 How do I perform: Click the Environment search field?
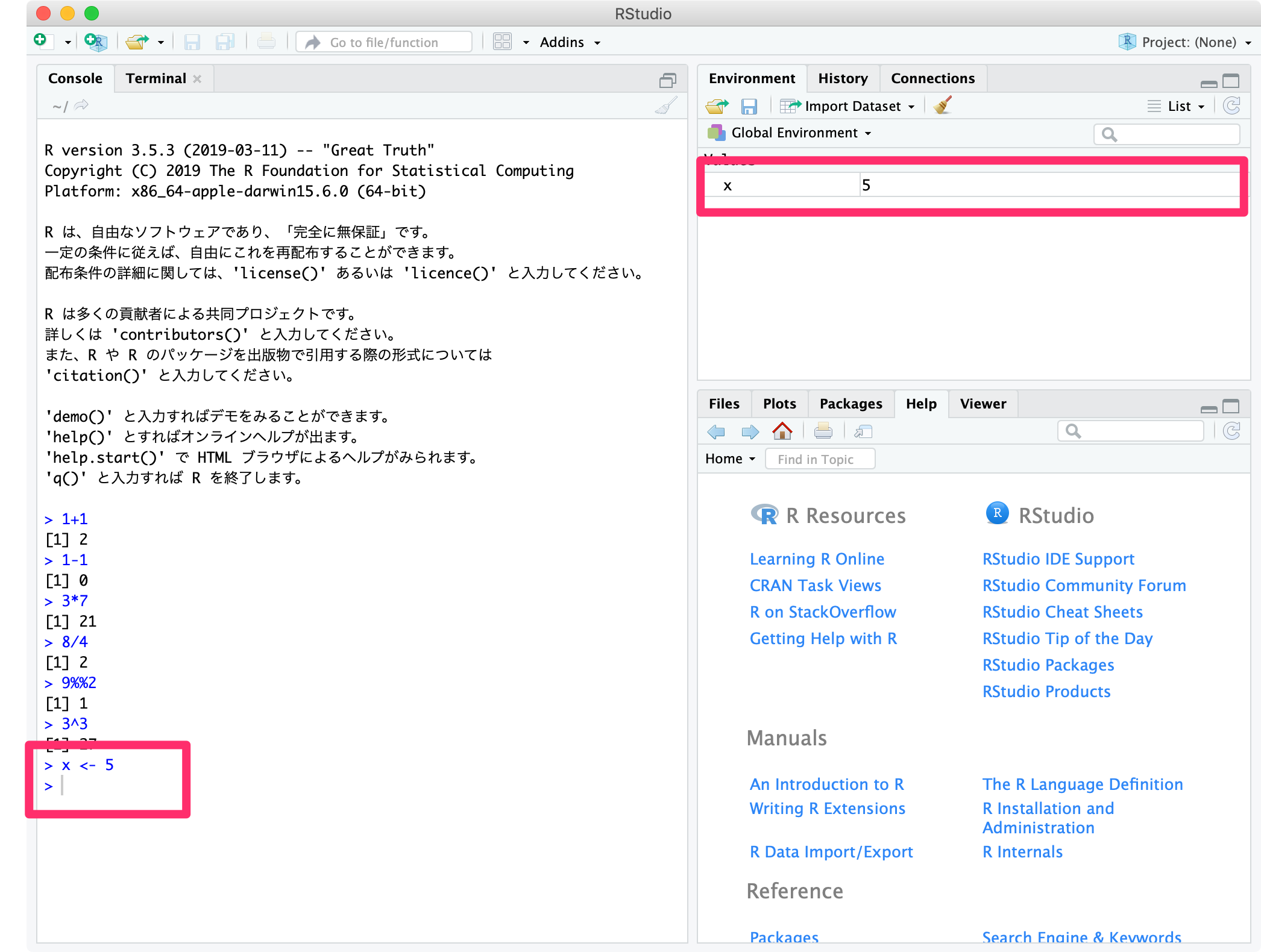[x=1166, y=134]
